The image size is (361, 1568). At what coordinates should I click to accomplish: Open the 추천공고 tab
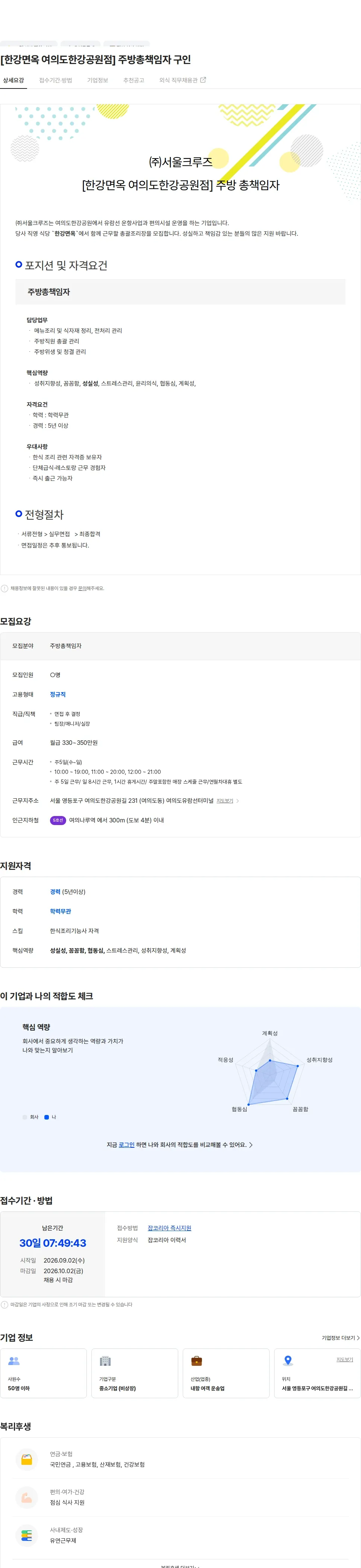[134, 80]
